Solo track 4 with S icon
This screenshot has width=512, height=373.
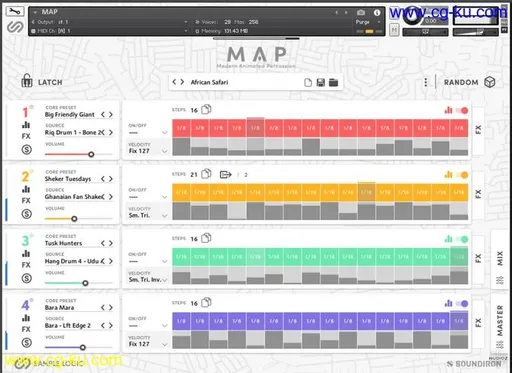pos(27,343)
